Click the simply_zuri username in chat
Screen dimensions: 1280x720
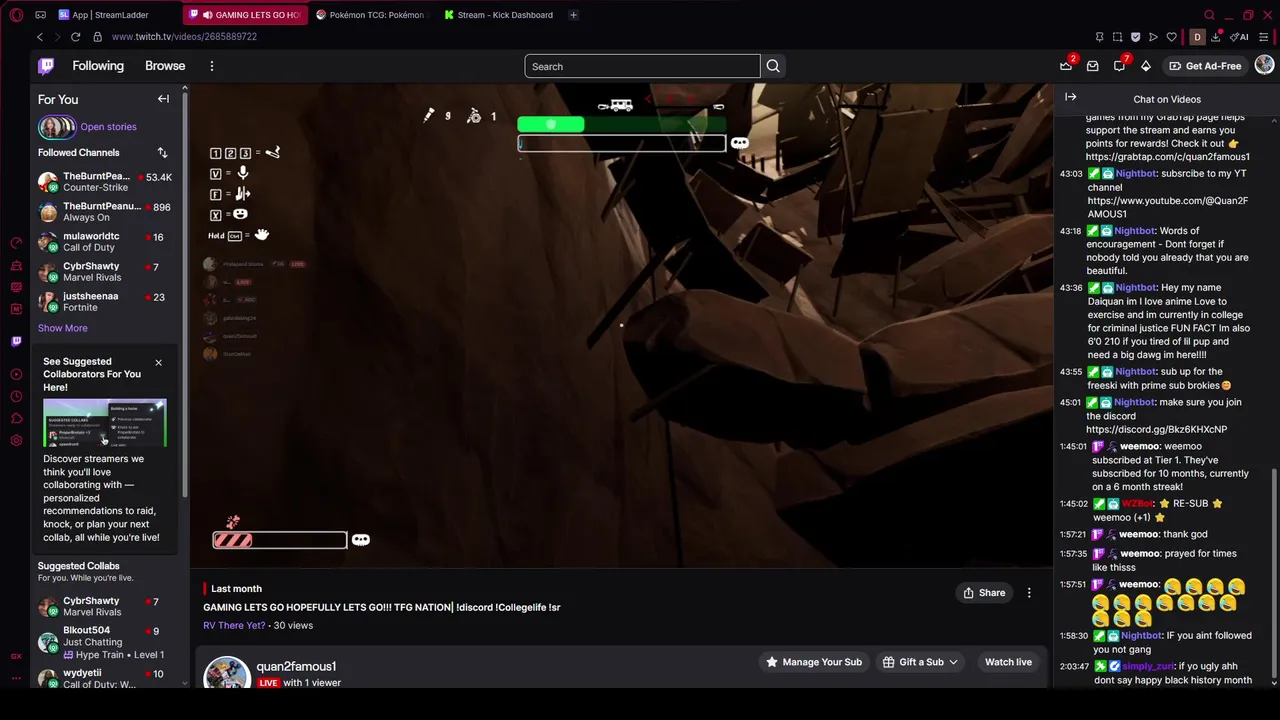[1148, 666]
